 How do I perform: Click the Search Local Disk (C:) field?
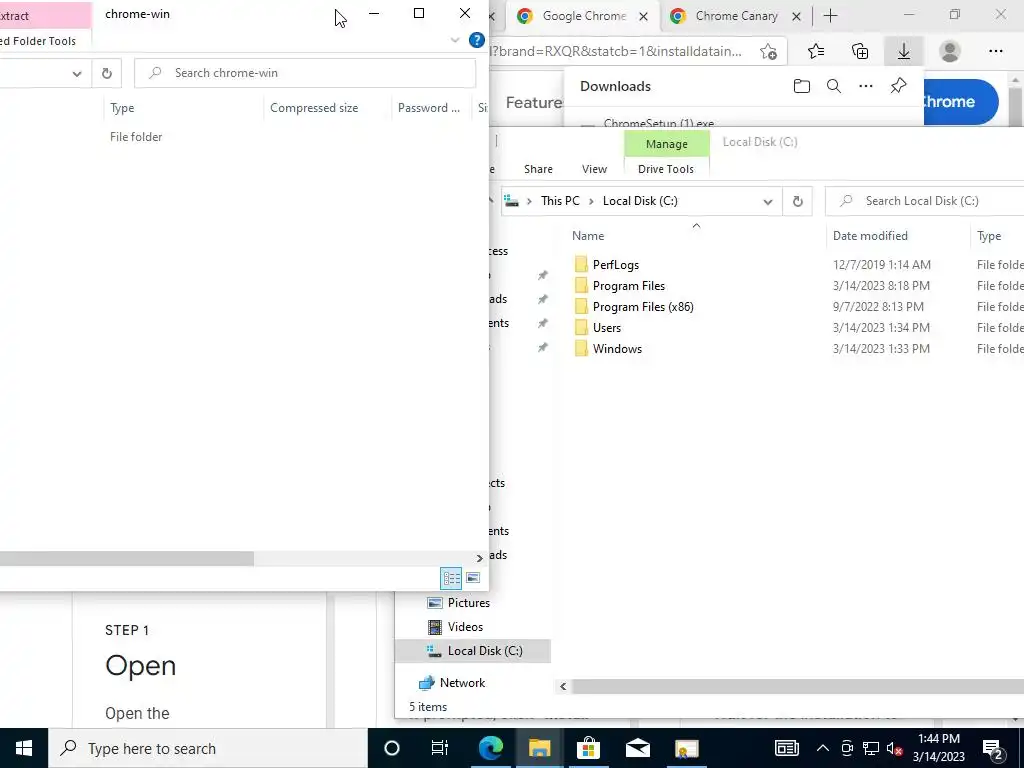coord(925,201)
